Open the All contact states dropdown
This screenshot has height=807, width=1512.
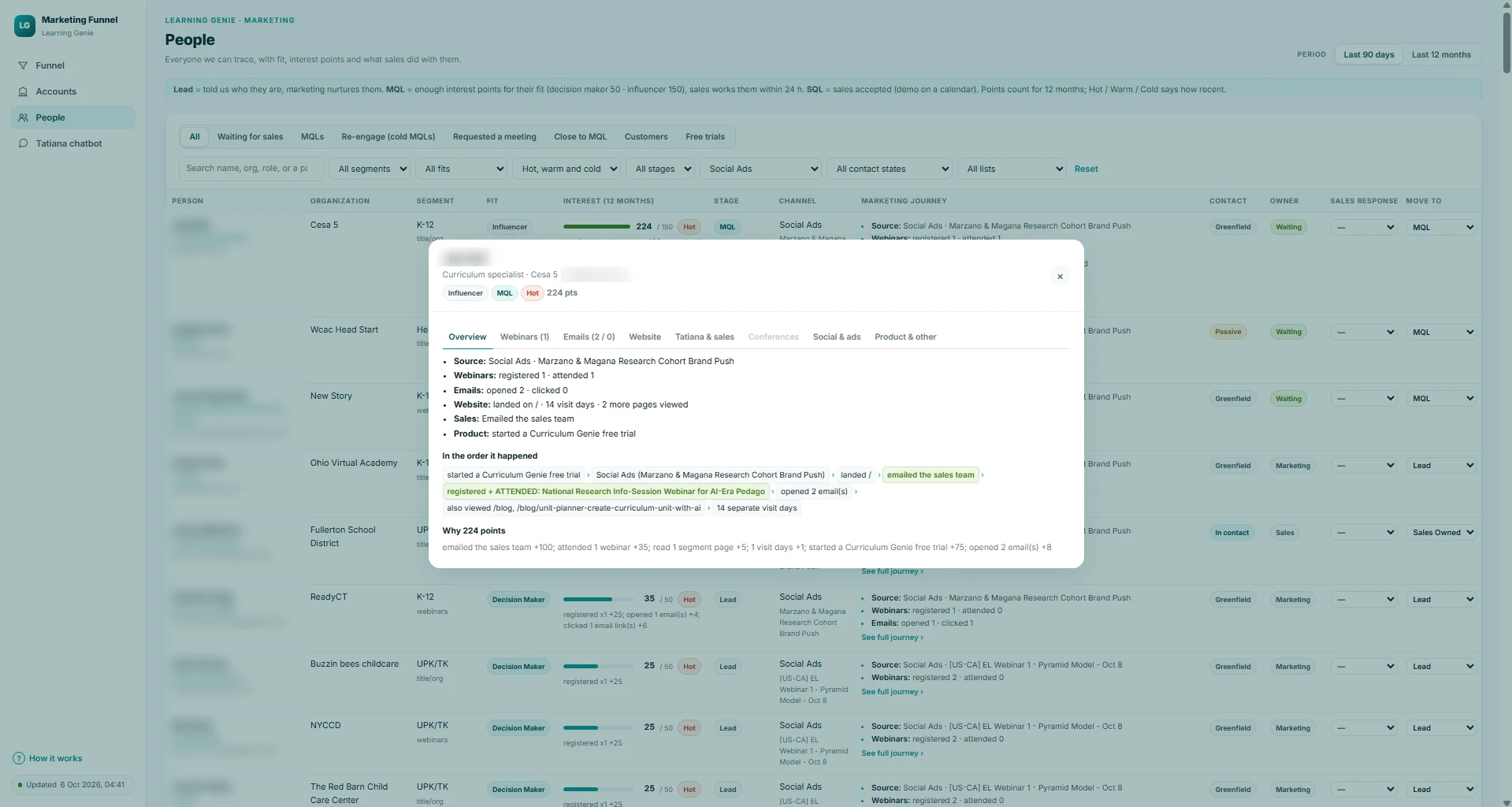(889, 169)
